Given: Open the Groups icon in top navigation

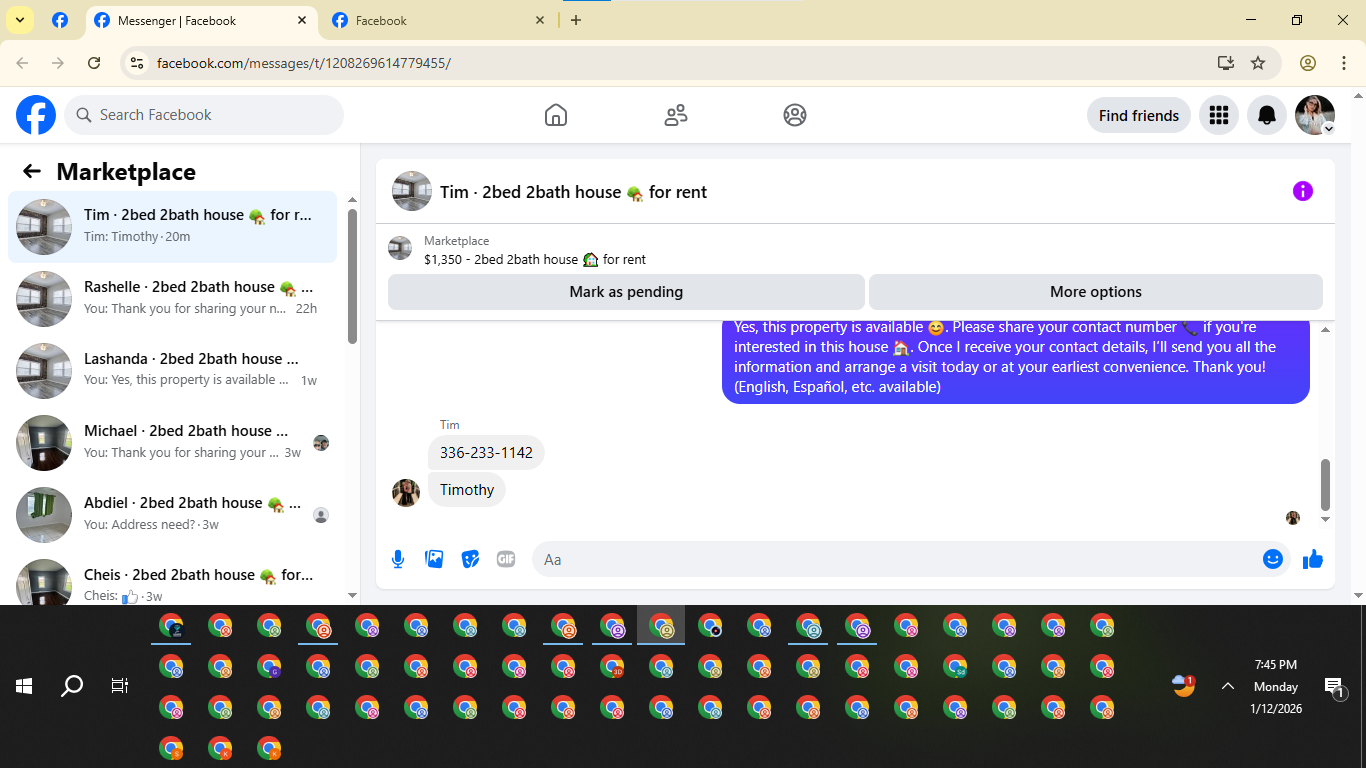Looking at the screenshot, I should pyautogui.click(x=795, y=115).
